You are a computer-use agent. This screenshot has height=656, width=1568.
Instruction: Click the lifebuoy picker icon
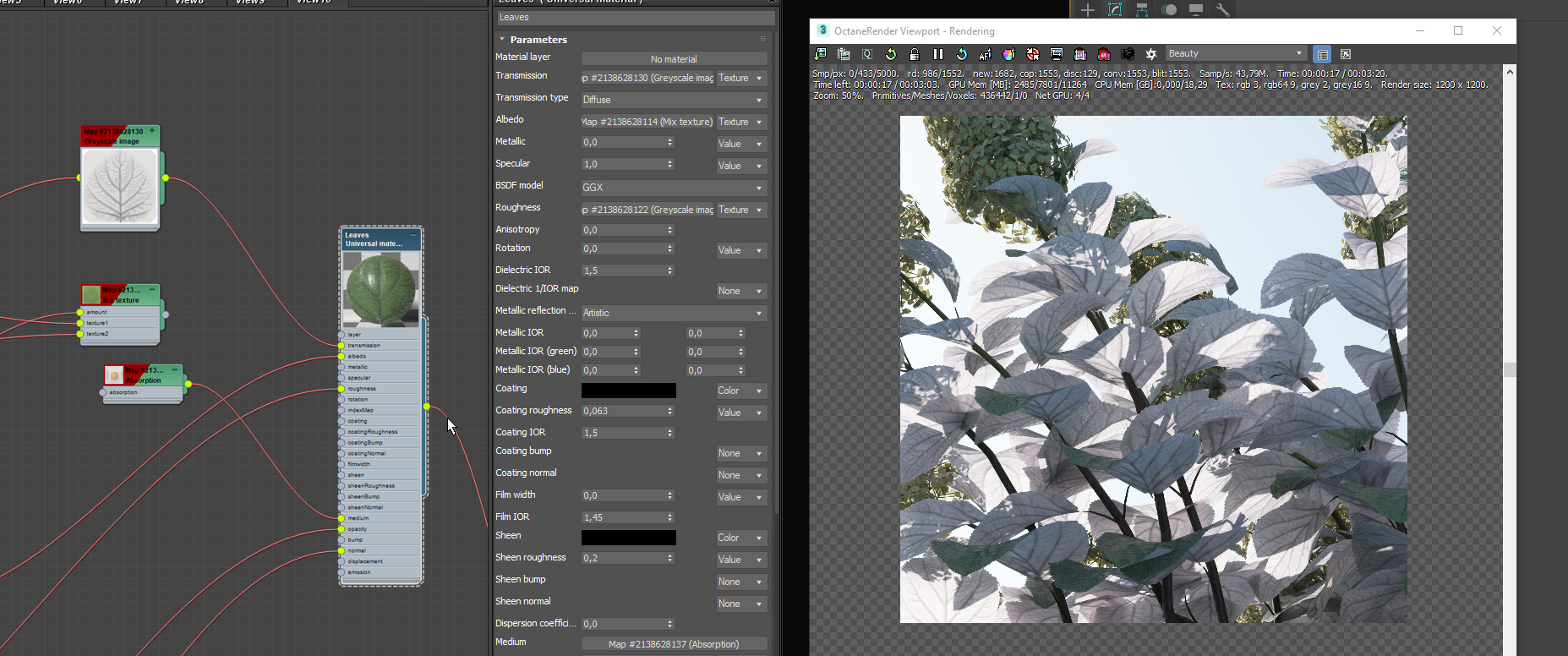point(1033,54)
